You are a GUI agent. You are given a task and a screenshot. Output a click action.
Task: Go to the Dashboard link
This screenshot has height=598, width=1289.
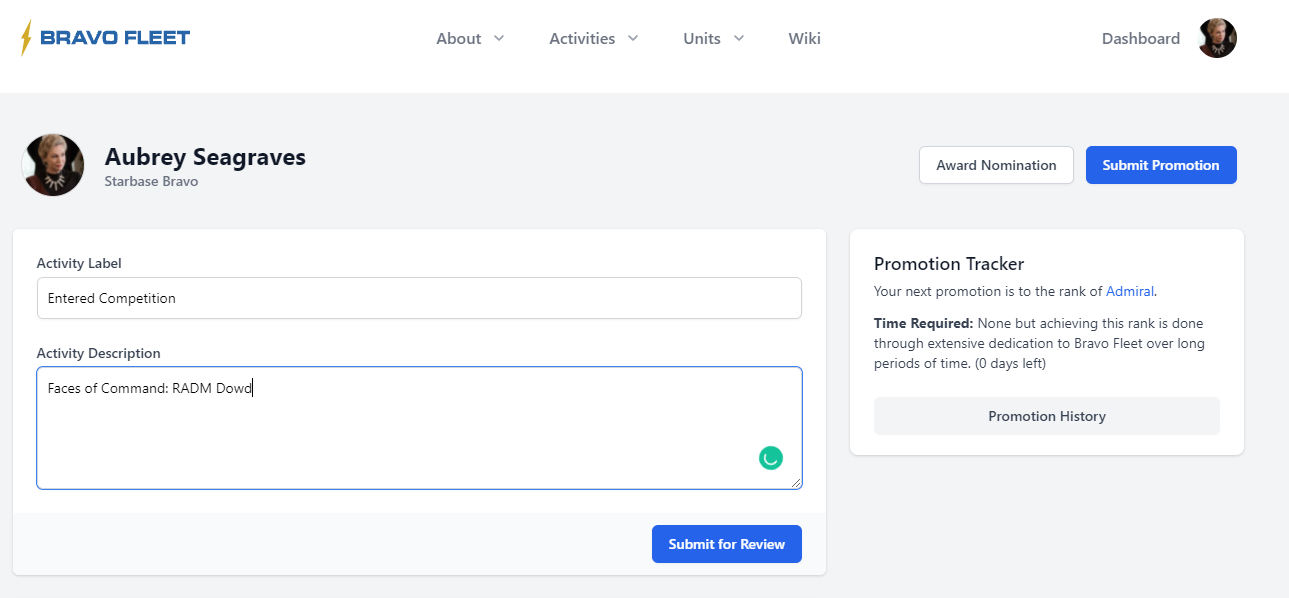pos(1140,38)
